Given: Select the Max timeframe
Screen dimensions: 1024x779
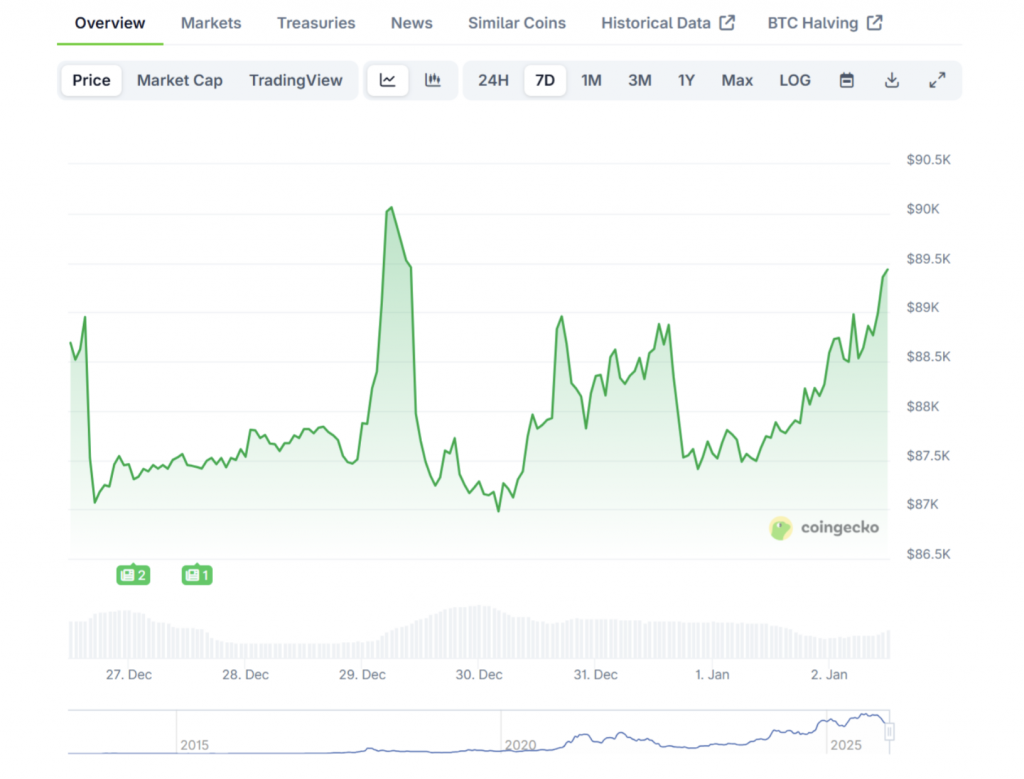Looking at the screenshot, I should click(x=737, y=80).
